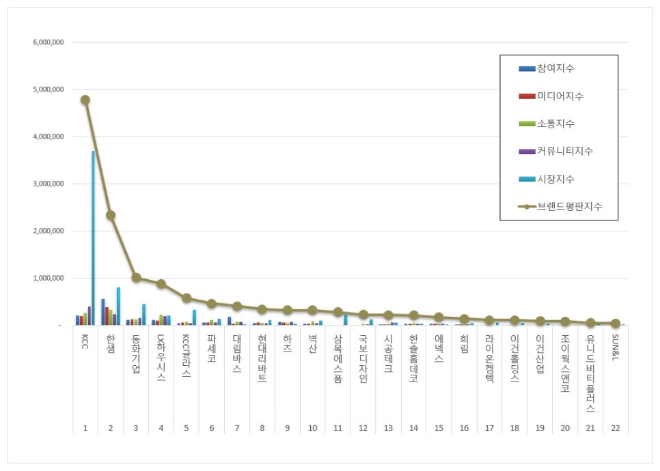Click the 1,000,000 y-axis label
This screenshot has height=471, width=660.
pos(49,278)
